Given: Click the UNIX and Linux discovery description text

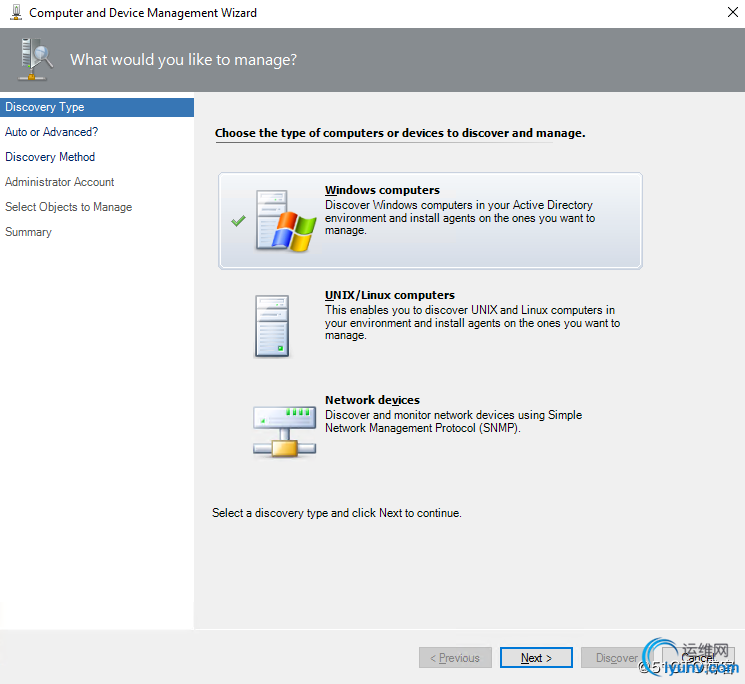Looking at the screenshot, I should point(472,323).
